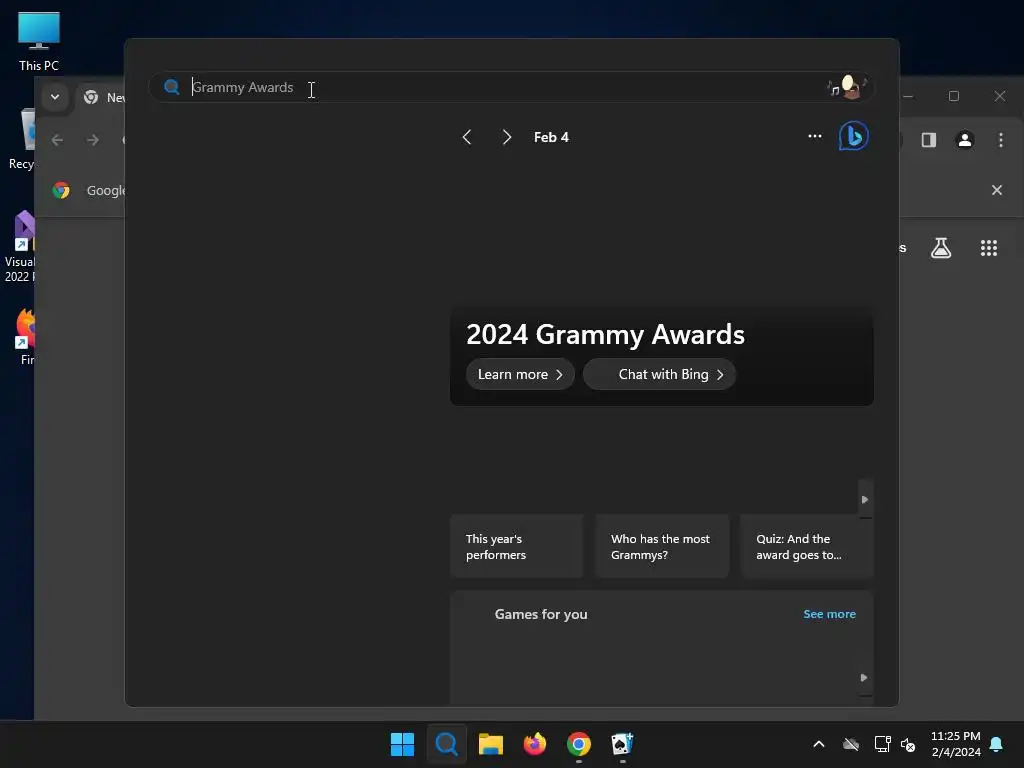This screenshot has width=1024, height=768.
Task: Maximize the Chrome window
Action: [x=953, y=96]
